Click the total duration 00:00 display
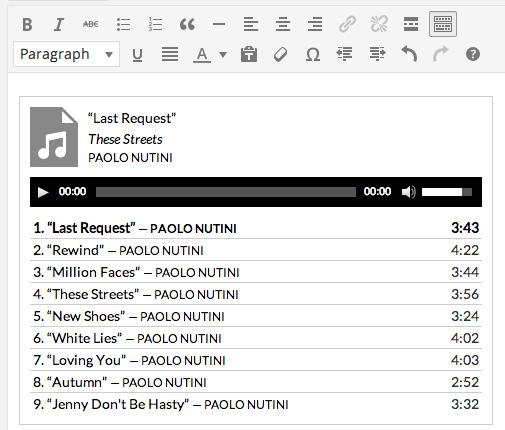505x430 pixels. tap(377, 191)
